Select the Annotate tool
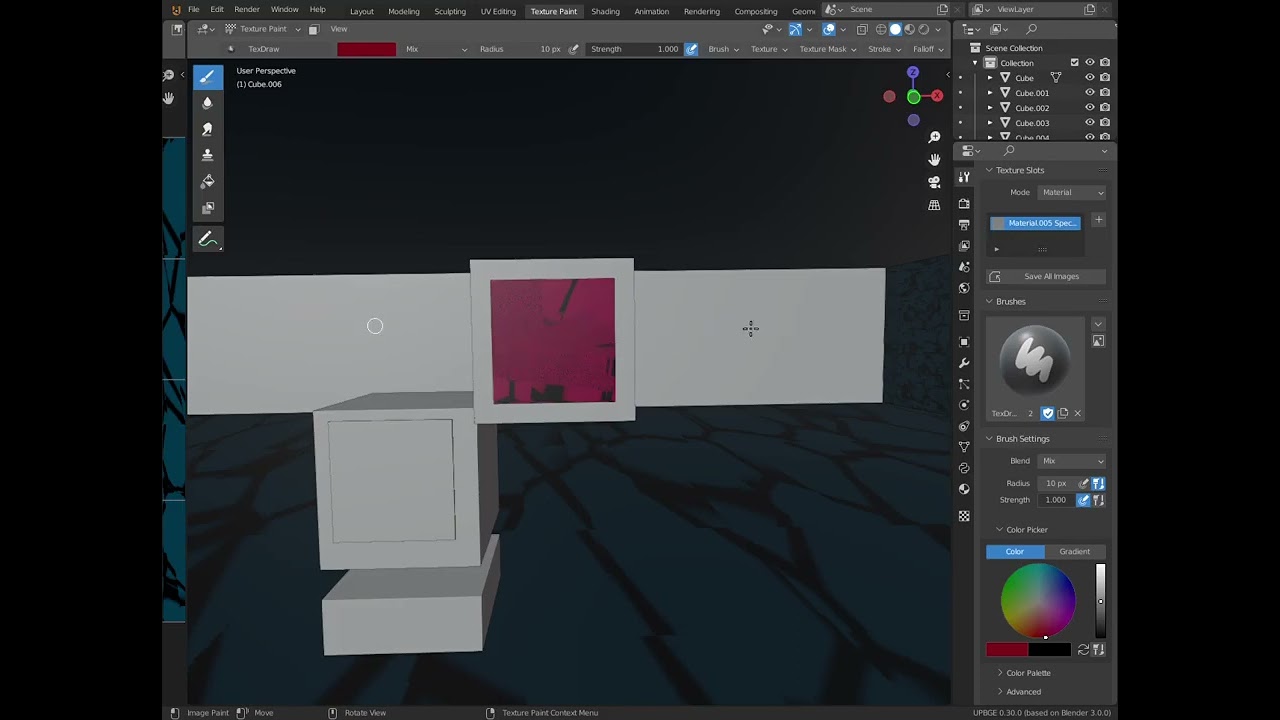 [207, 239]
